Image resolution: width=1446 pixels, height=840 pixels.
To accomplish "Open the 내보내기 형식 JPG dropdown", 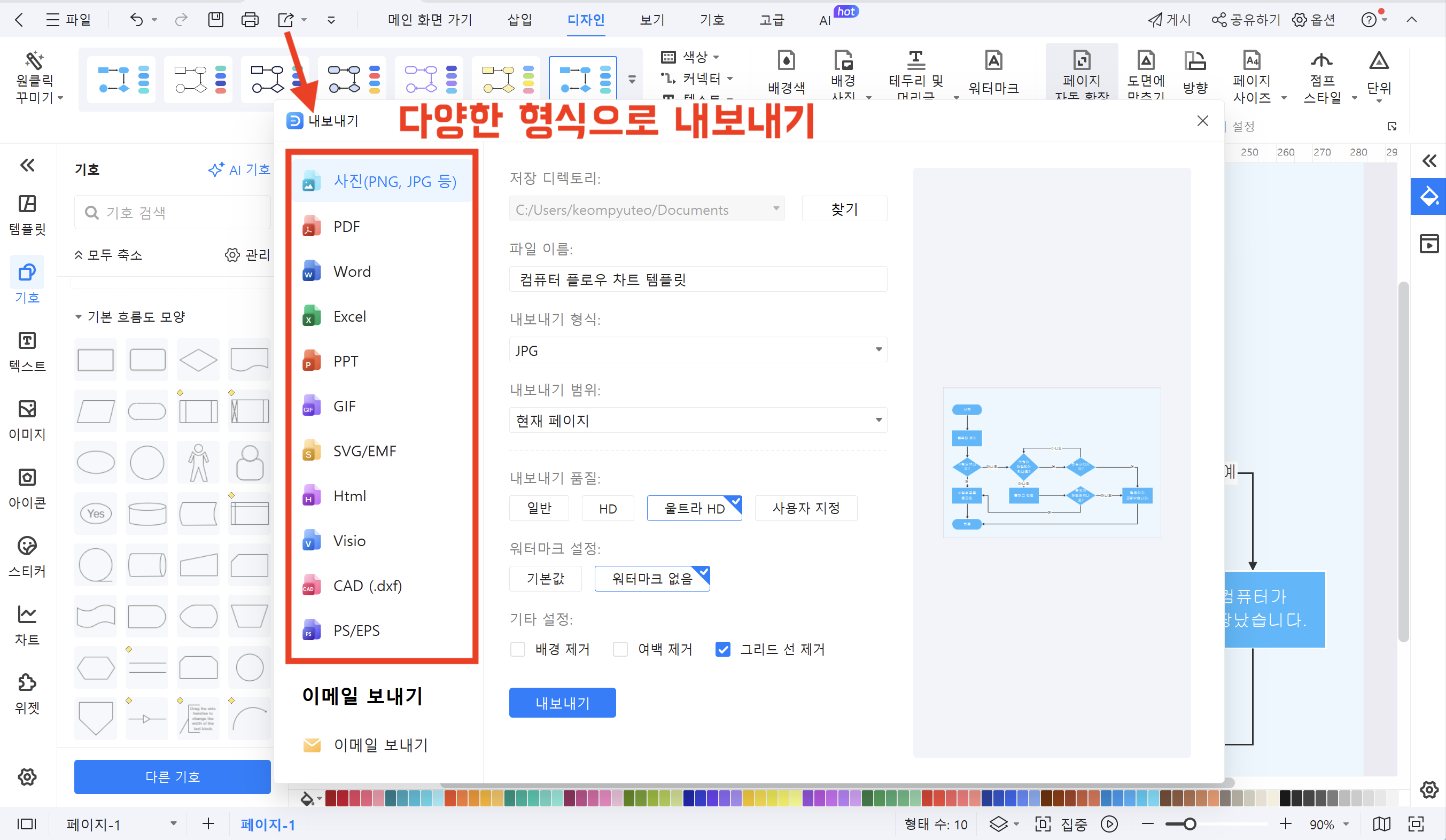I will [697, 350].
